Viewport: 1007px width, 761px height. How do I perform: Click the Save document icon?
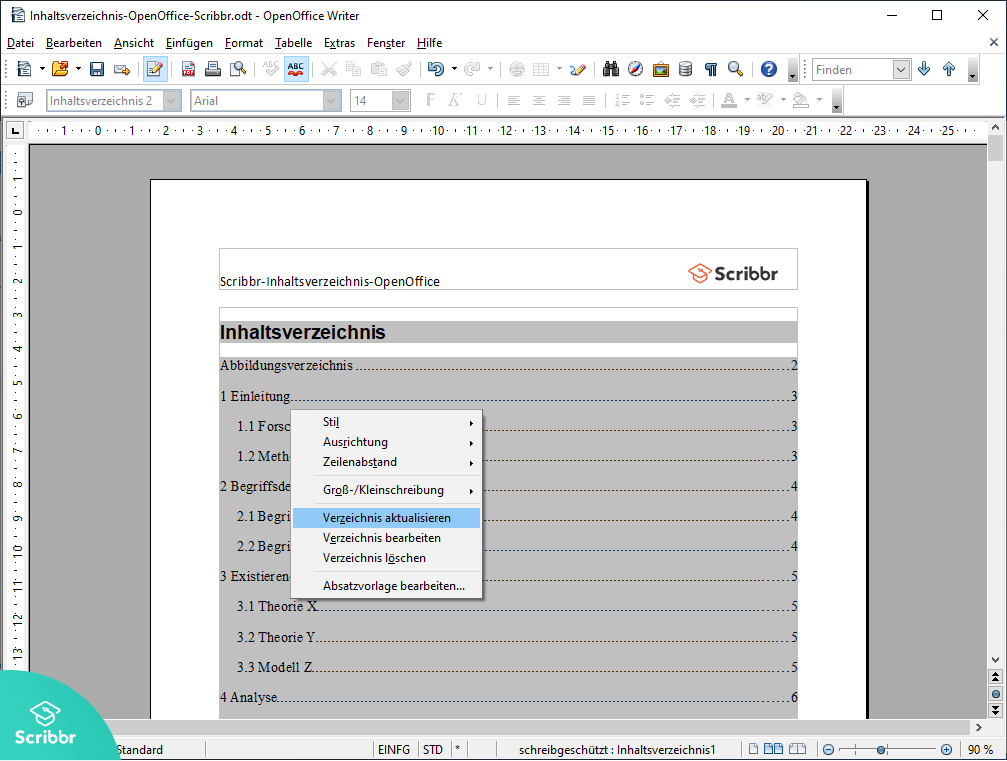(97, 69)
